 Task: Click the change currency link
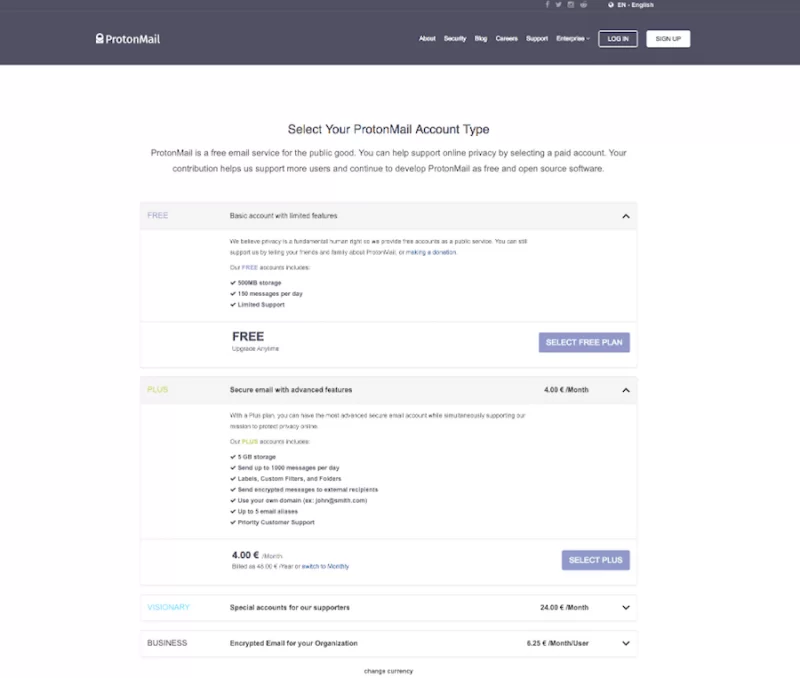pos(387,671)
